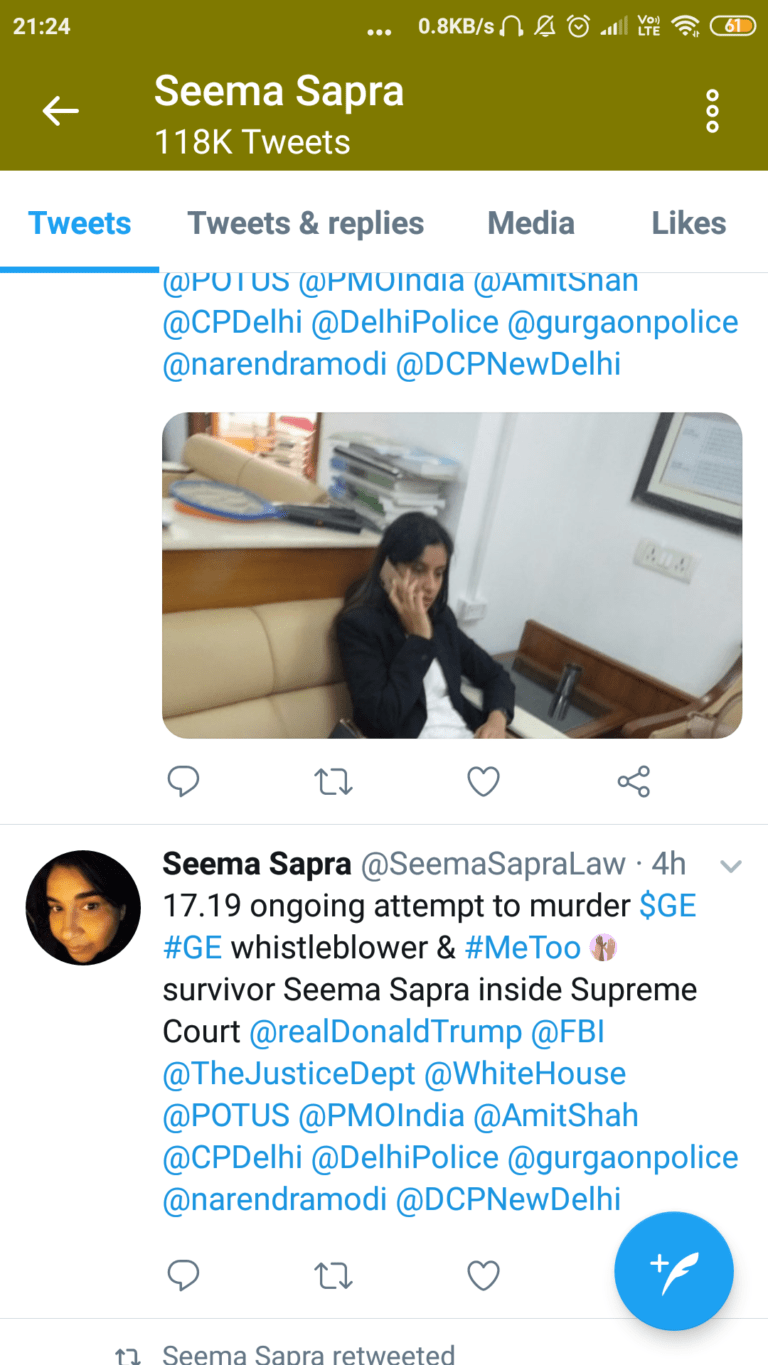
Task: Like the tweet with the photo
Action: pos(484,781)
